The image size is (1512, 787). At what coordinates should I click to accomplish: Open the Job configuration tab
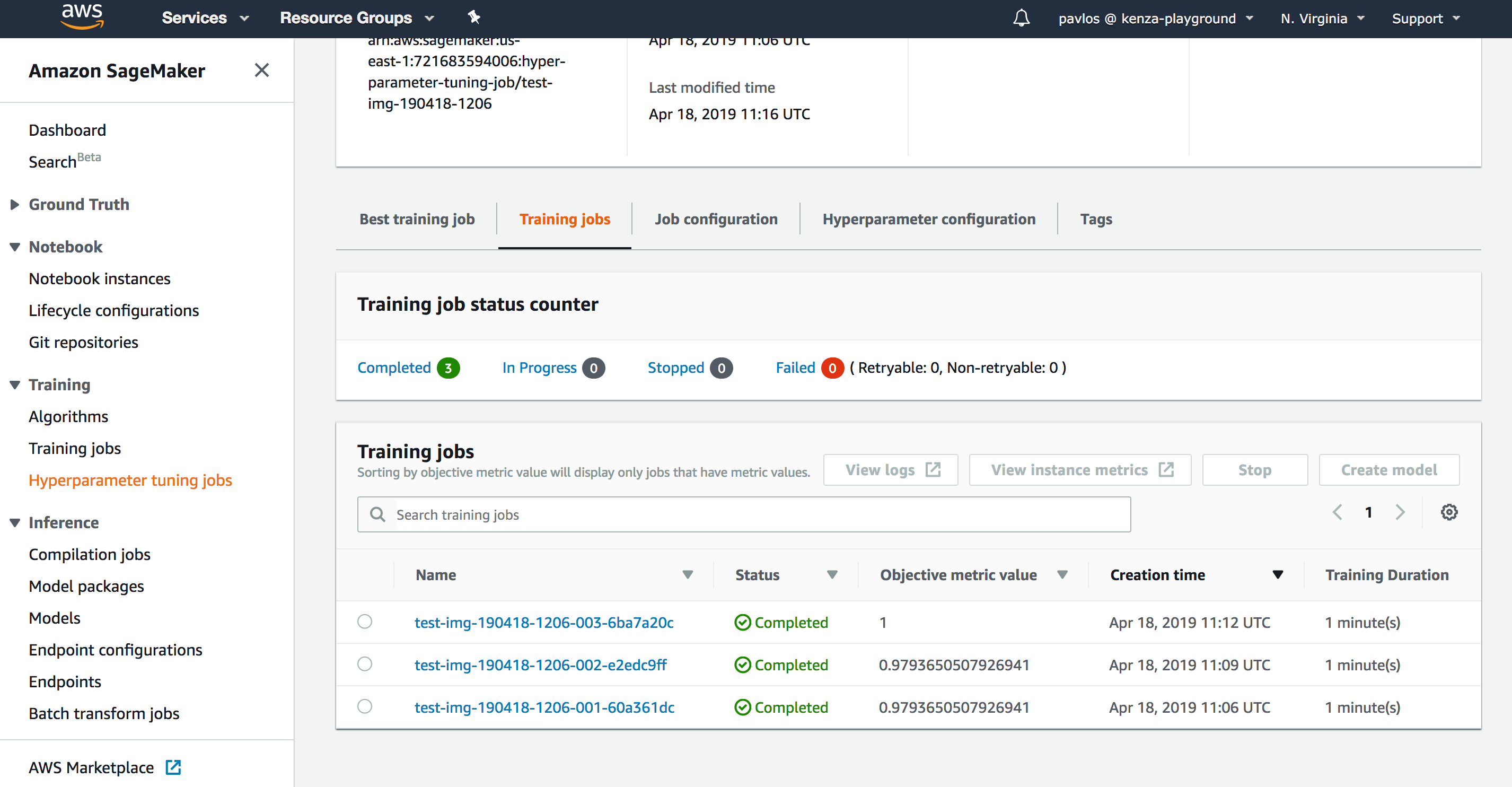pyautogui.click(x=716, y=219)
